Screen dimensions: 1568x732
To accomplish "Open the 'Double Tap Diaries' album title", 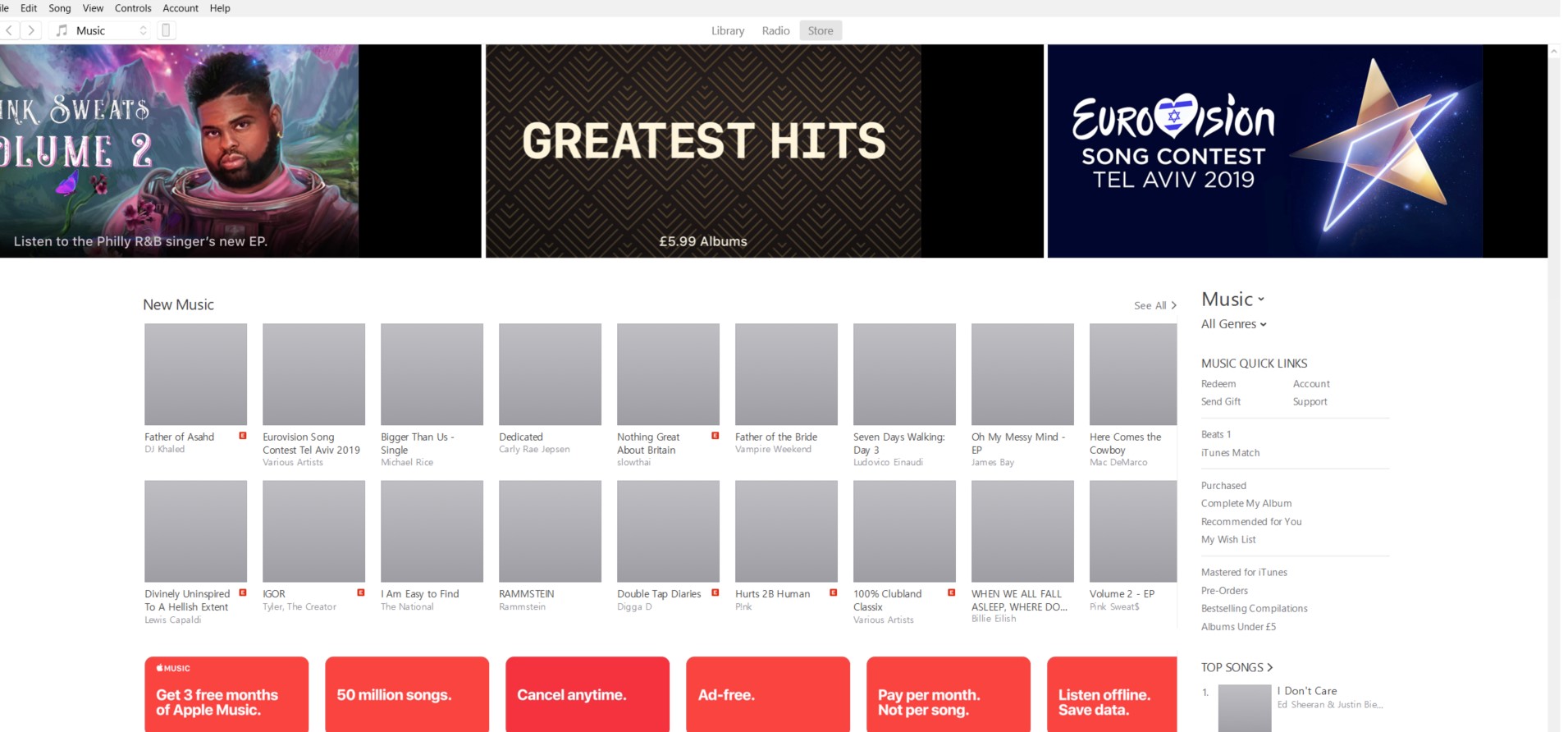I will pos(659,594).
